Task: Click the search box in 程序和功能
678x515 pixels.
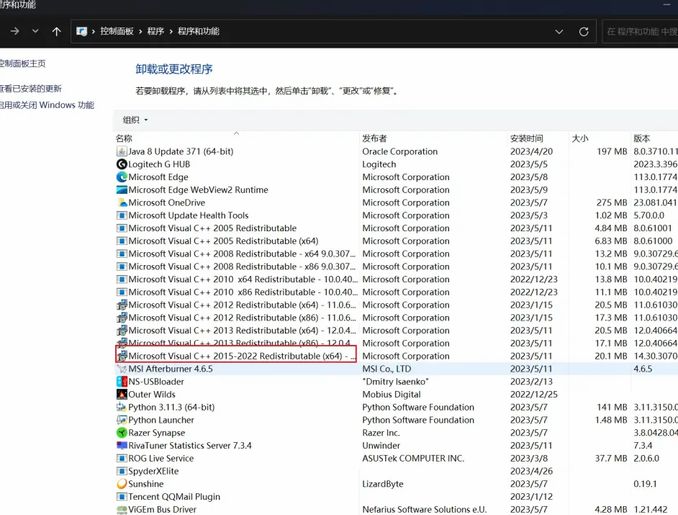Action: [640, 32]
